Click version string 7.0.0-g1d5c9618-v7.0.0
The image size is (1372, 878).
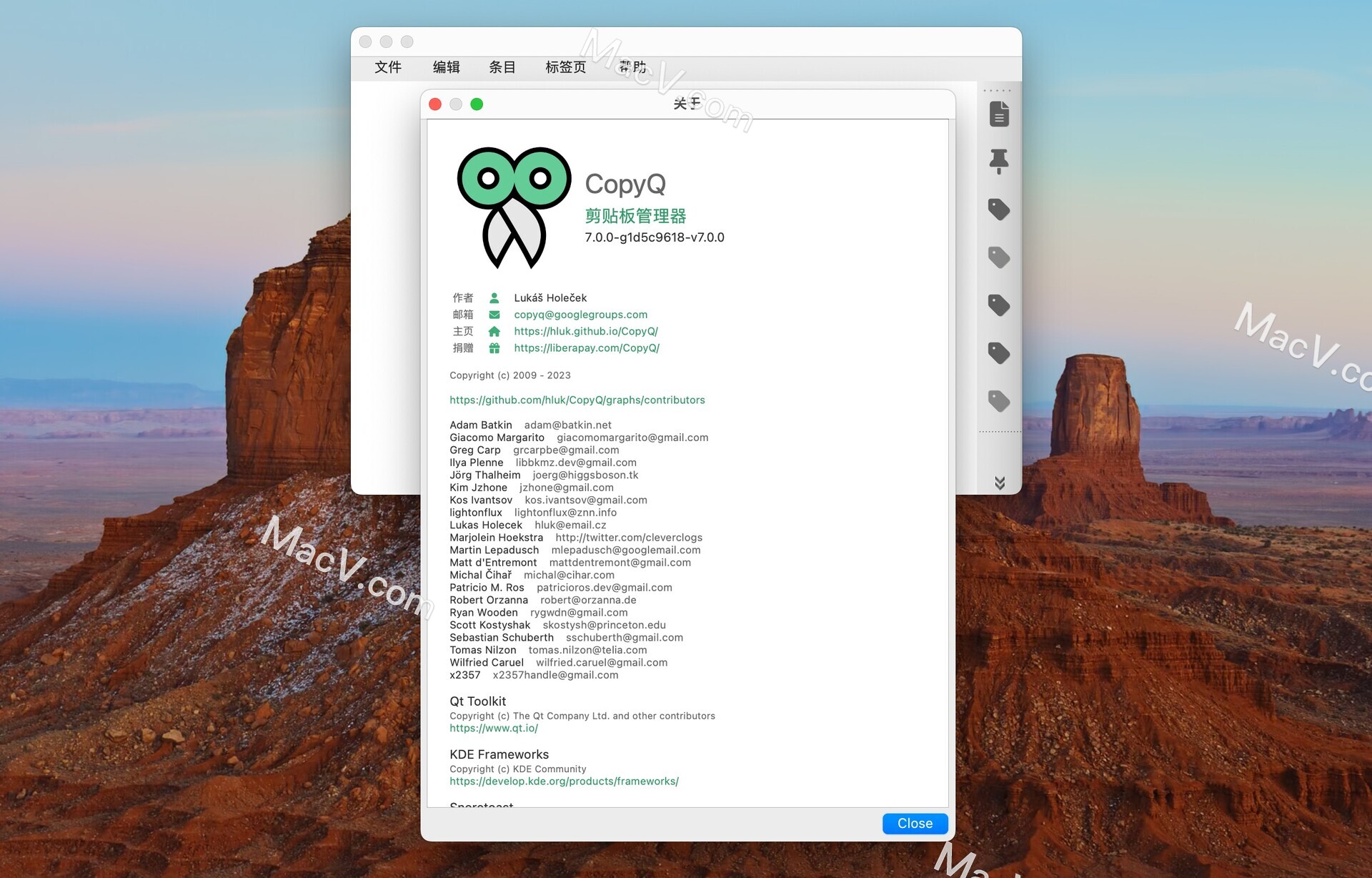pyautogui.click(x=655, y=237)
